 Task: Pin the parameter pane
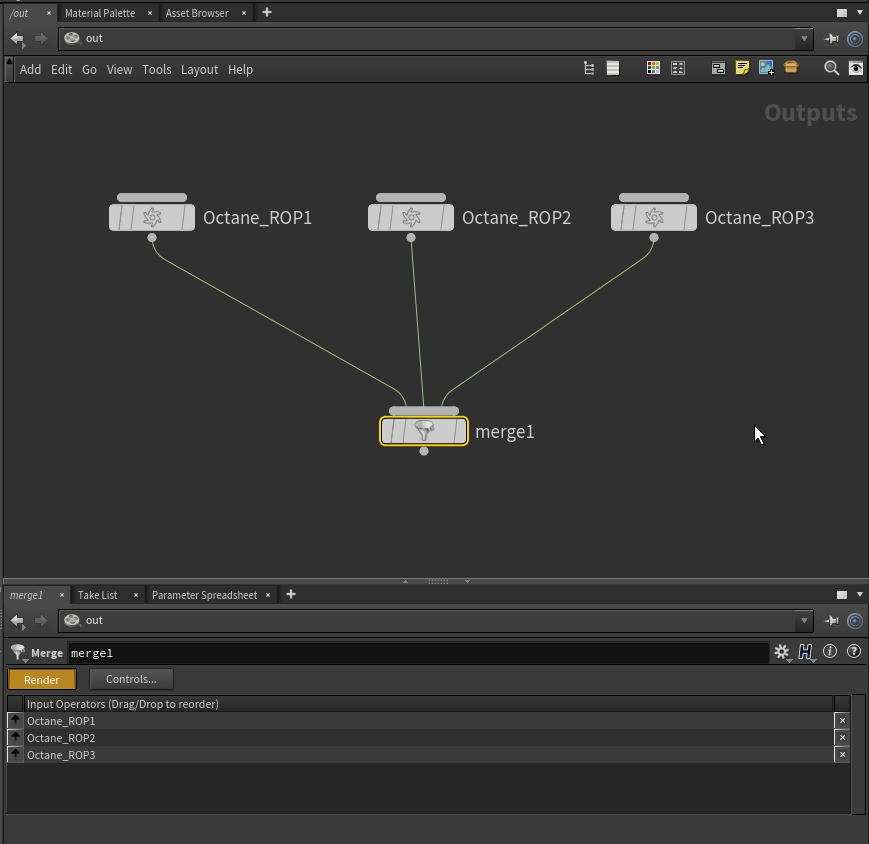tap(831, 621)
